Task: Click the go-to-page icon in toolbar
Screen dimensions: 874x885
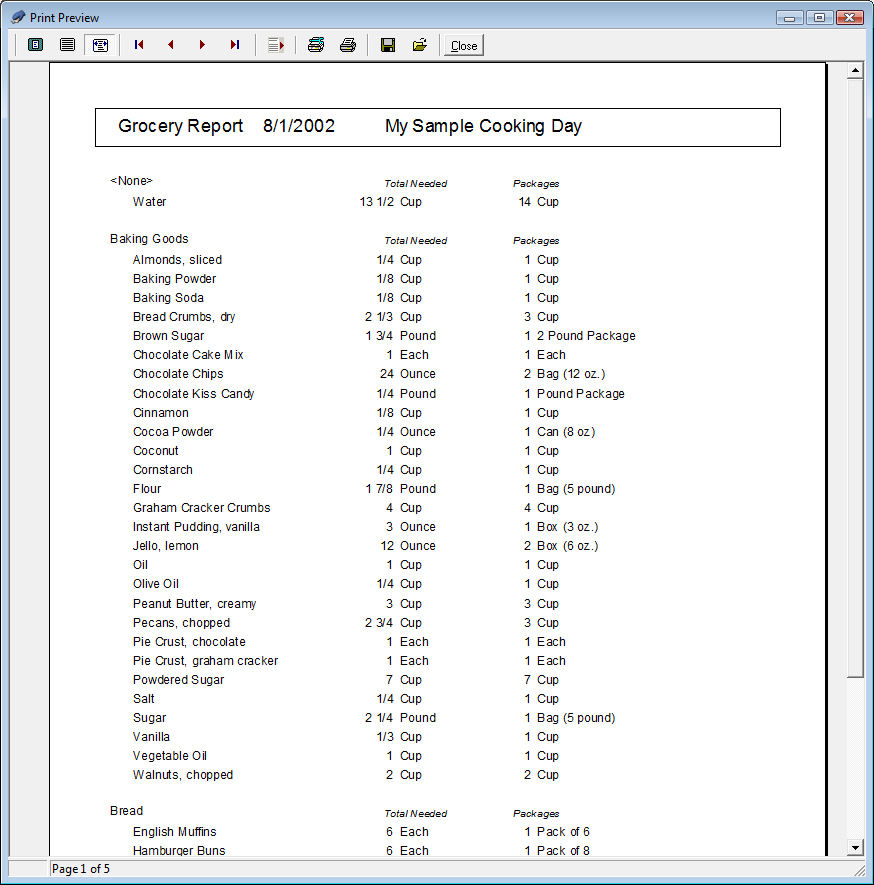Action: tap(276, 45)
